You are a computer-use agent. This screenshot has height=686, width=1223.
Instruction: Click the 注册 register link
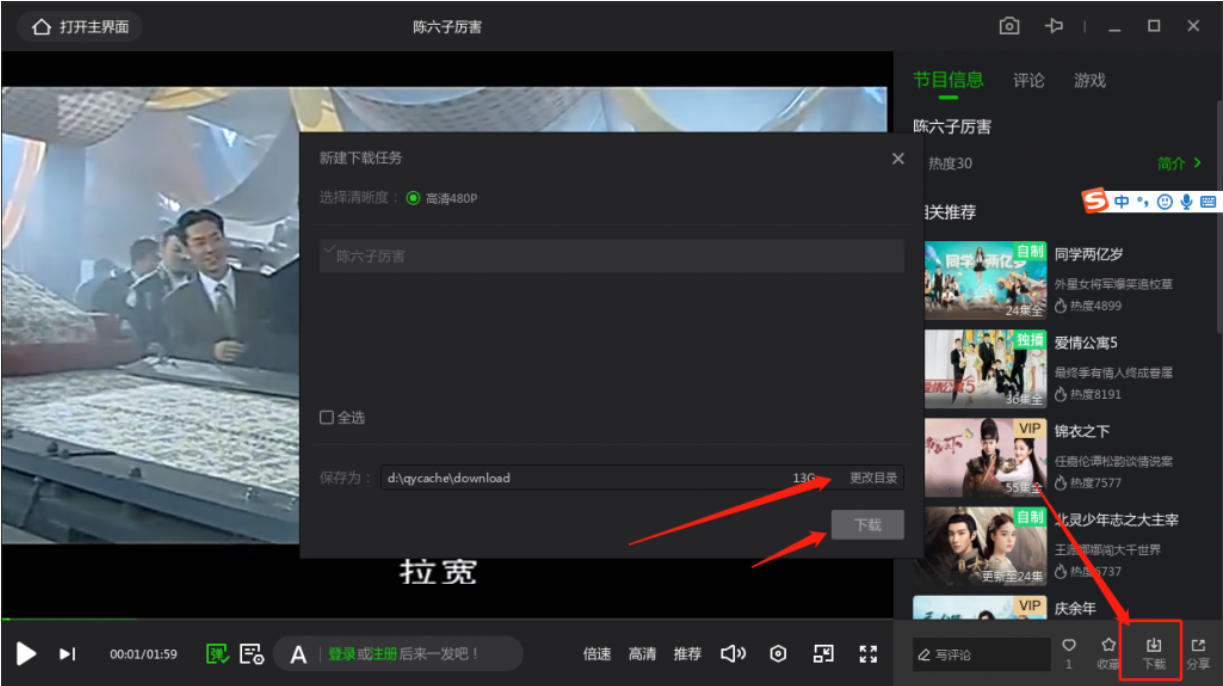click(x=384, y=654)
